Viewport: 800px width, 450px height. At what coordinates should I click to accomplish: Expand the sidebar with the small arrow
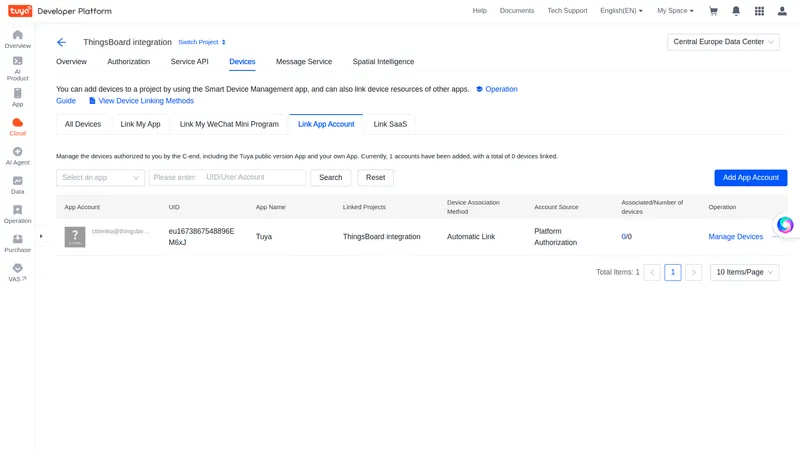click(x=41, y=236)
